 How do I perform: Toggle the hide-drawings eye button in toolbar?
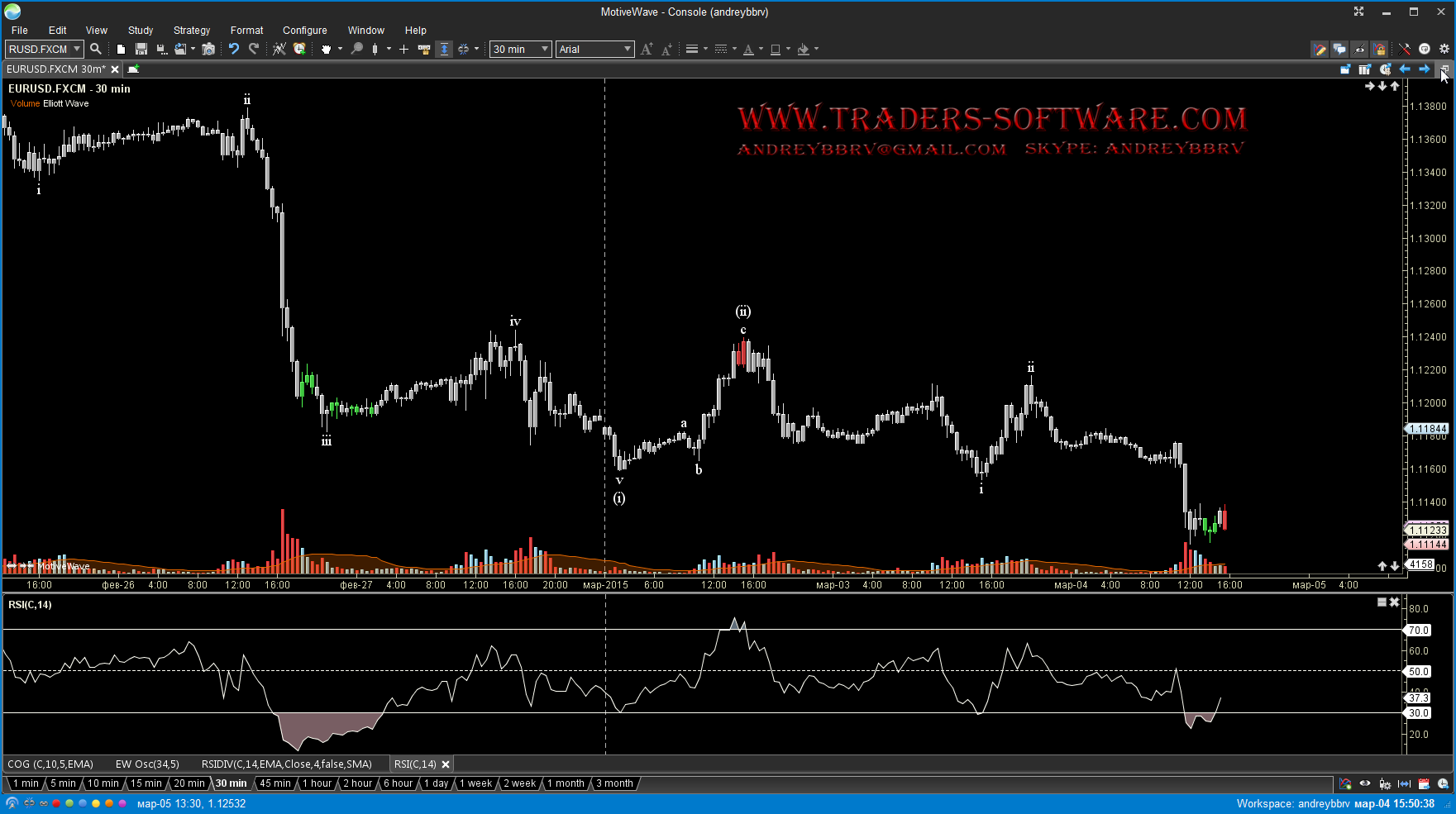1359,49
